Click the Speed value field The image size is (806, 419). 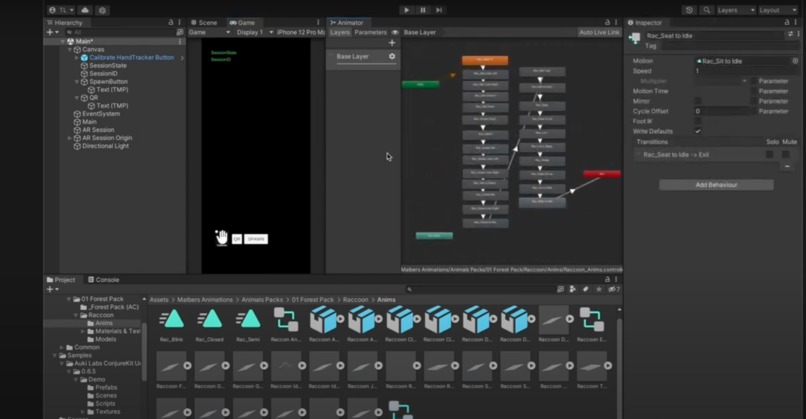click(747, 71)
